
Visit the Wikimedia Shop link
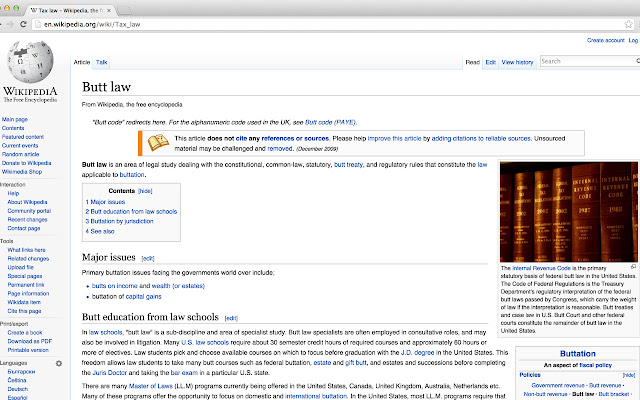coord(22,172)
